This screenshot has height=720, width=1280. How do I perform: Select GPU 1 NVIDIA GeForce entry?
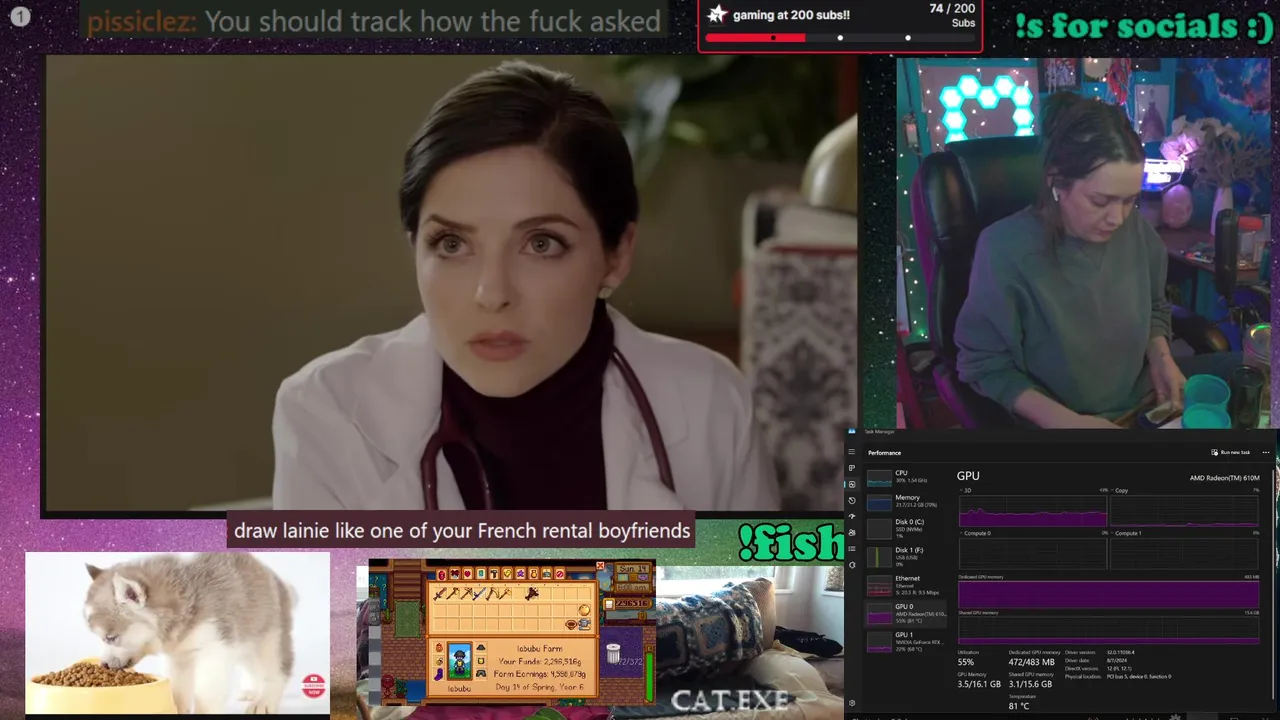point(905,642)
